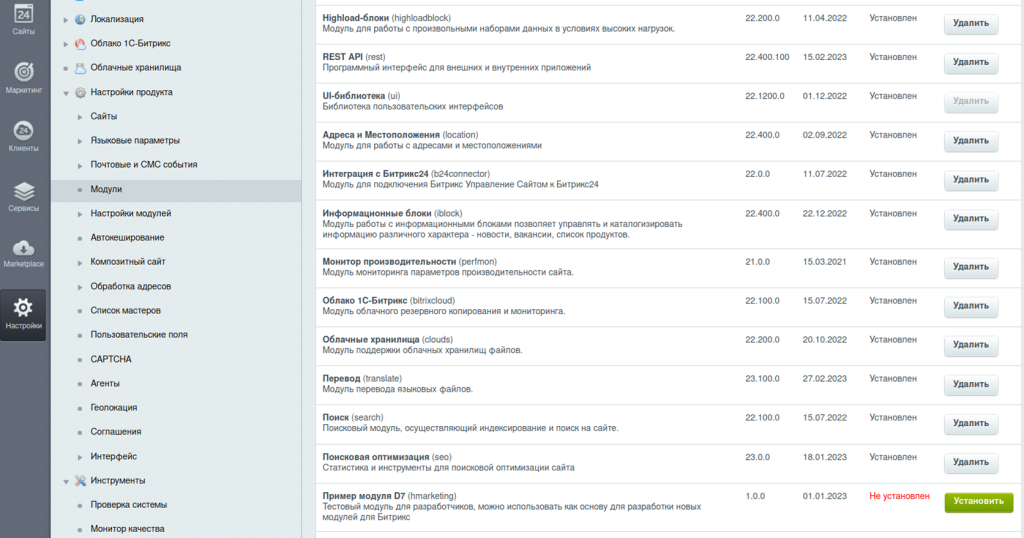This screenshot has height=538, width=1024.
Task: Click the Облачные хранилища flask icon
Action: (x=80, y=68)
